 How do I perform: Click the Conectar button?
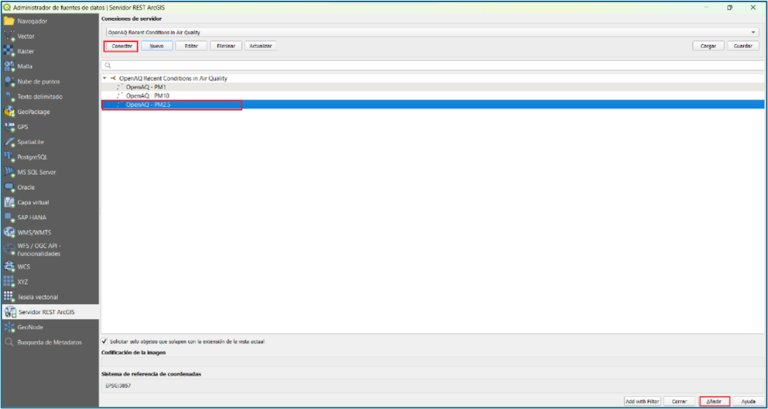point(122,46)
